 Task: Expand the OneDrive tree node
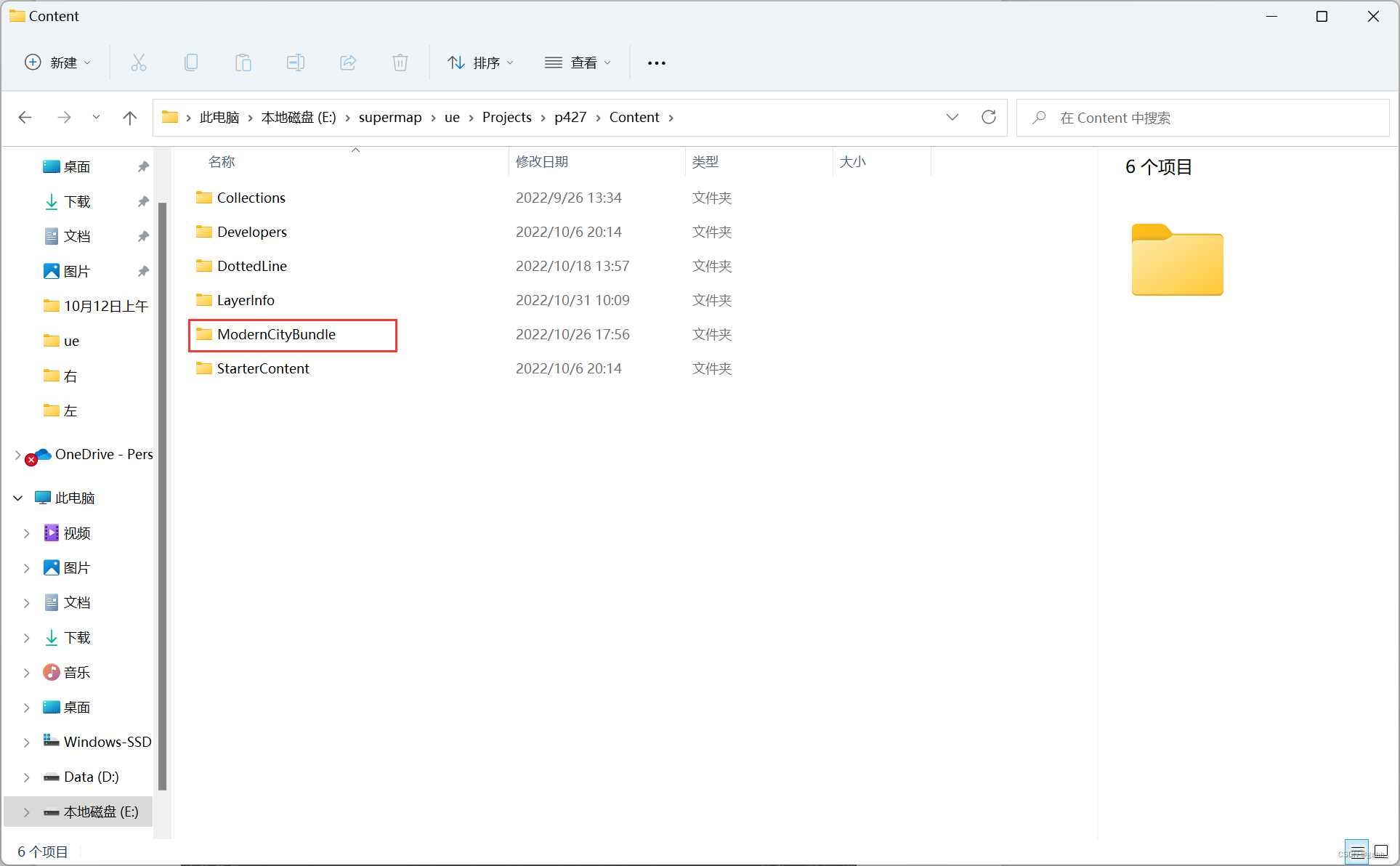click(x=17, y=455)
